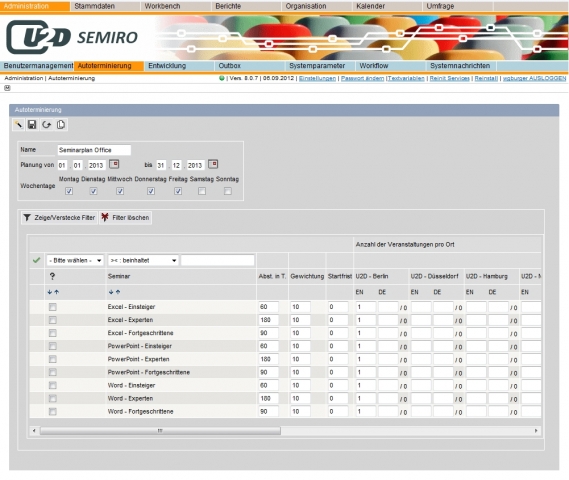
Task: Click the Name field containing Seminarplan Office
Action: 94,150
